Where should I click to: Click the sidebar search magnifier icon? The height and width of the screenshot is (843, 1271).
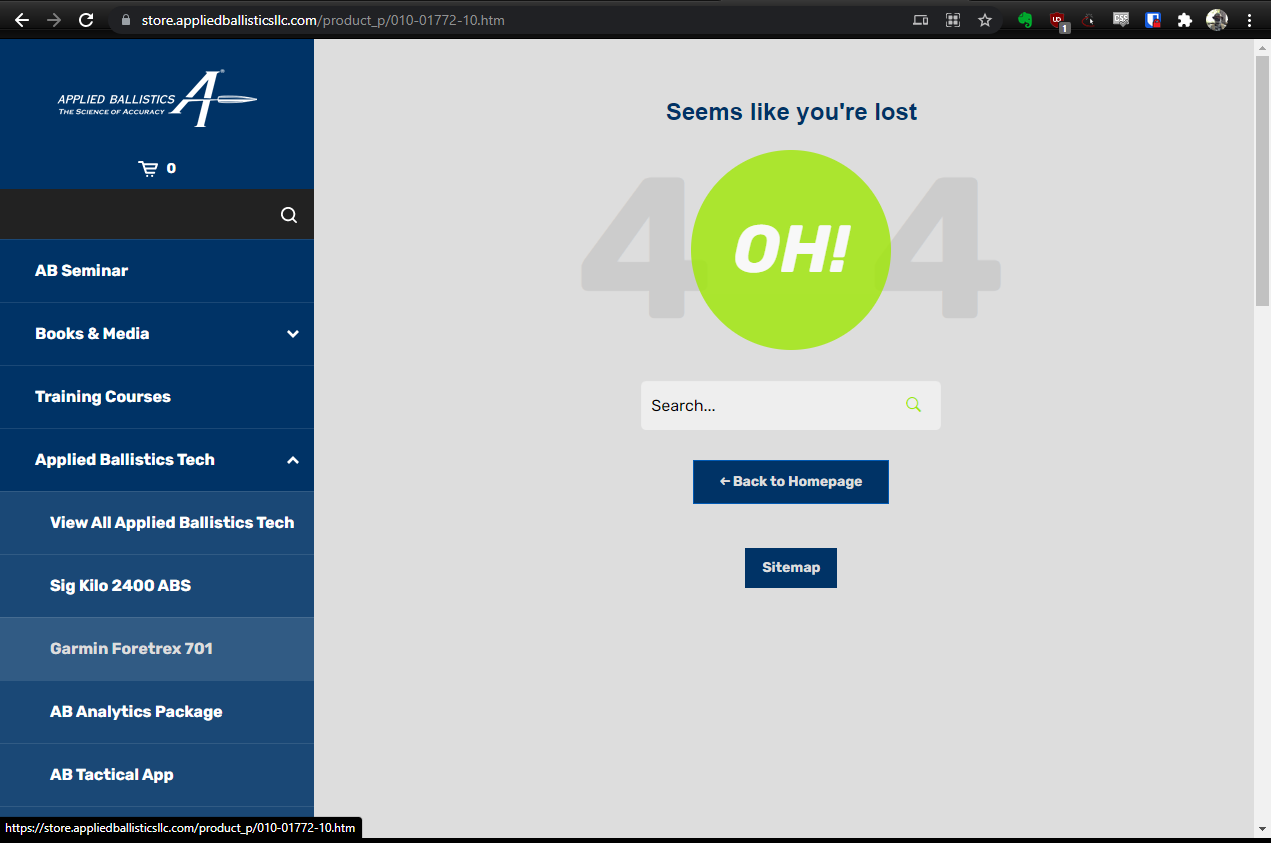(289, 215)
